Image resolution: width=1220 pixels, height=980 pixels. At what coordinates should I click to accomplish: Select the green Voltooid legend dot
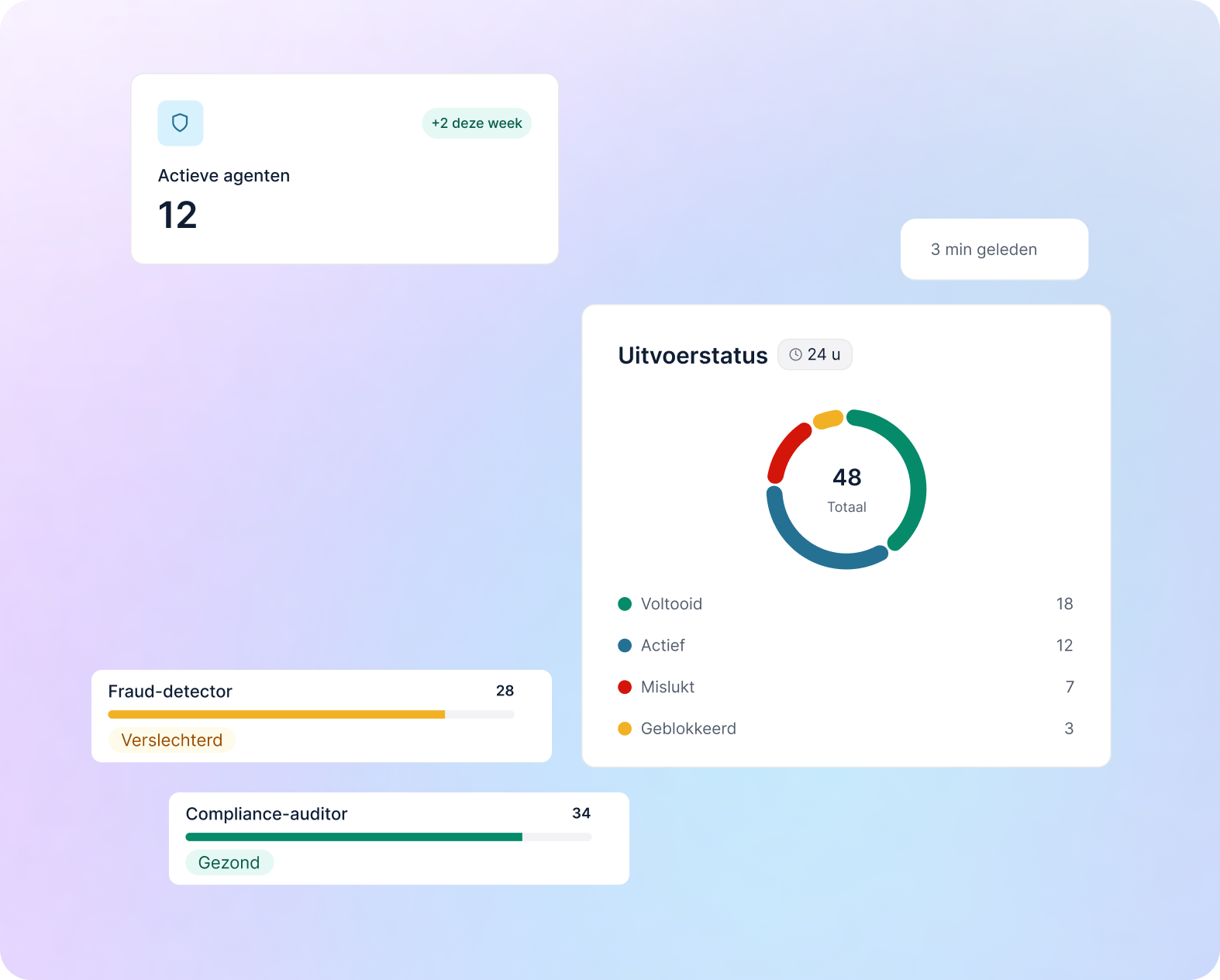[625, 604]
